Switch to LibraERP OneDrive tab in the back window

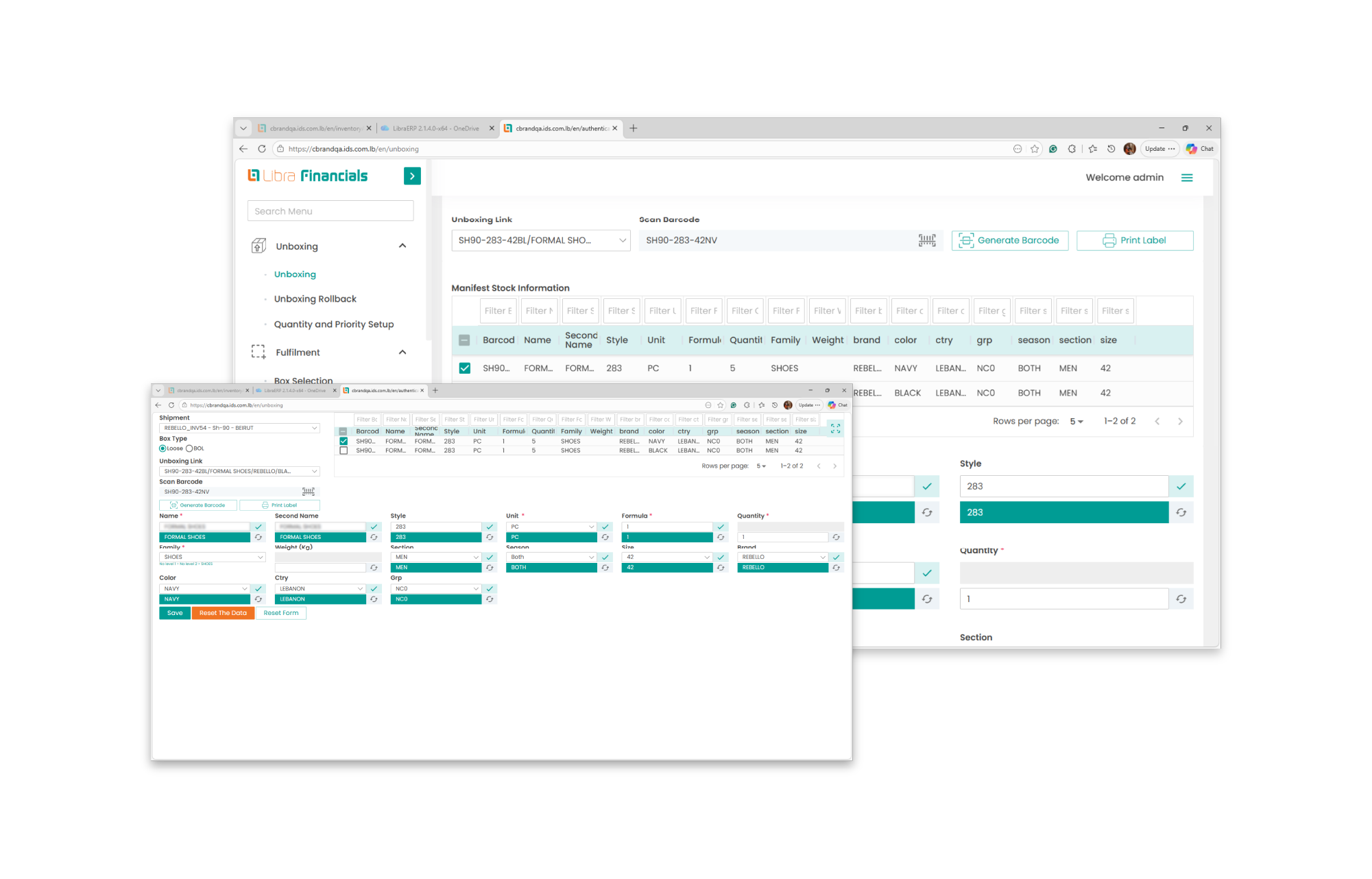pyautogui.click(x=436, y=128)
